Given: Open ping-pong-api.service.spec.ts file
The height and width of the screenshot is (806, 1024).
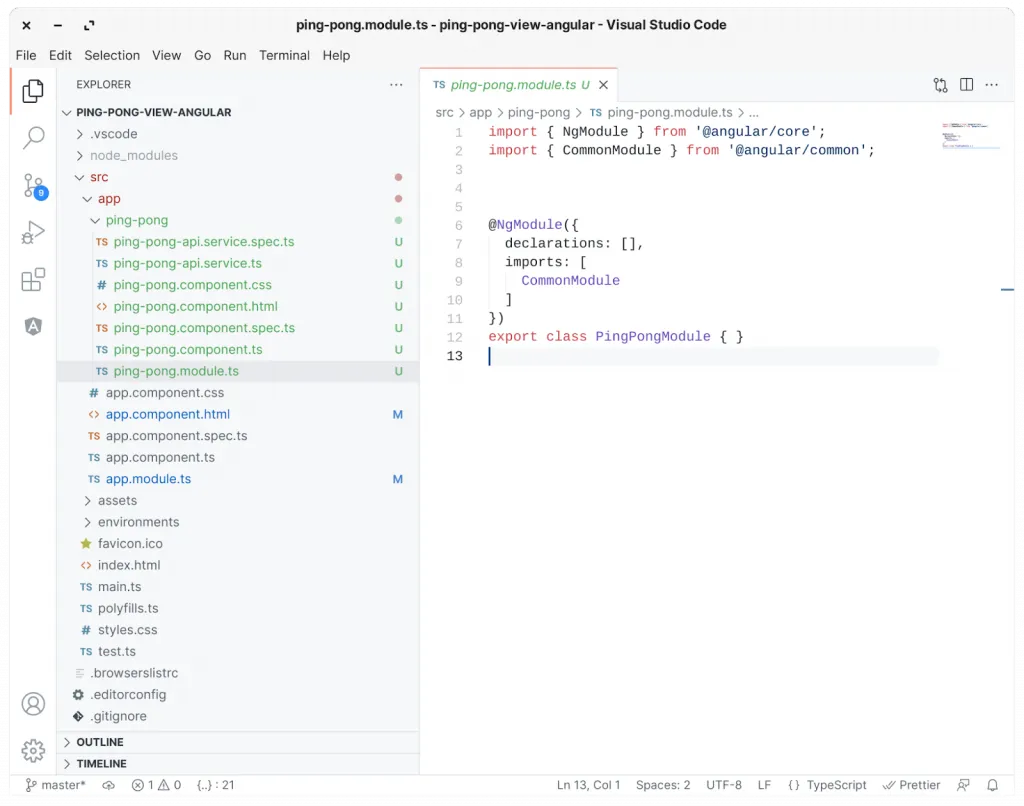Looking at the screenshot, I should point(238,242).
